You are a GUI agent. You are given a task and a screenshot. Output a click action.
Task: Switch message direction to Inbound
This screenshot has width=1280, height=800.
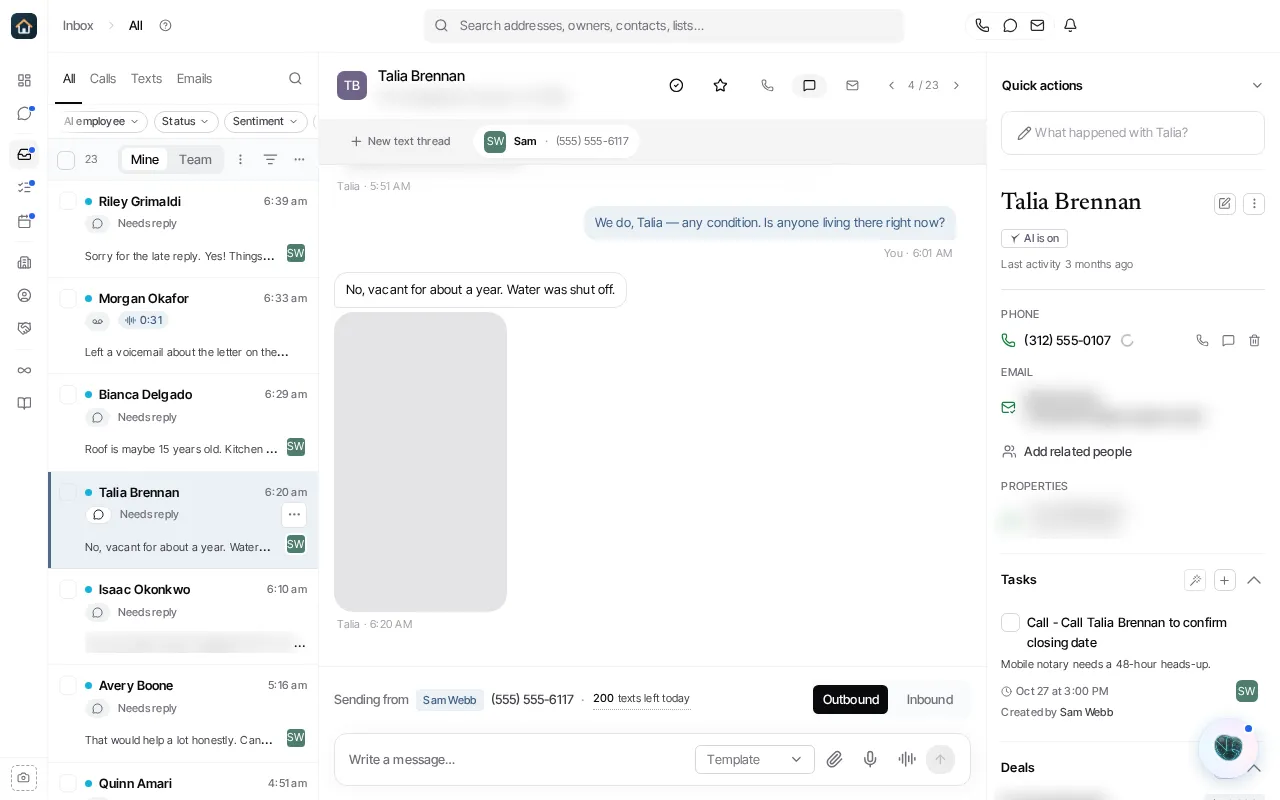(929, 699)
